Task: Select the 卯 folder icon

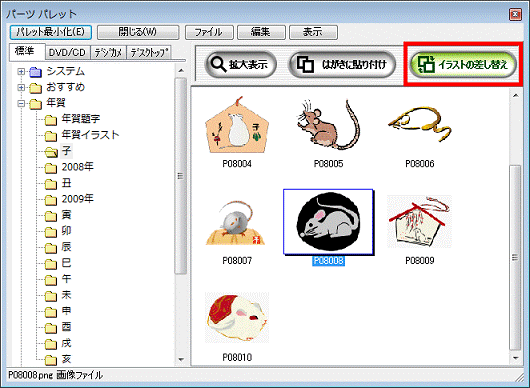Action: 51,232
